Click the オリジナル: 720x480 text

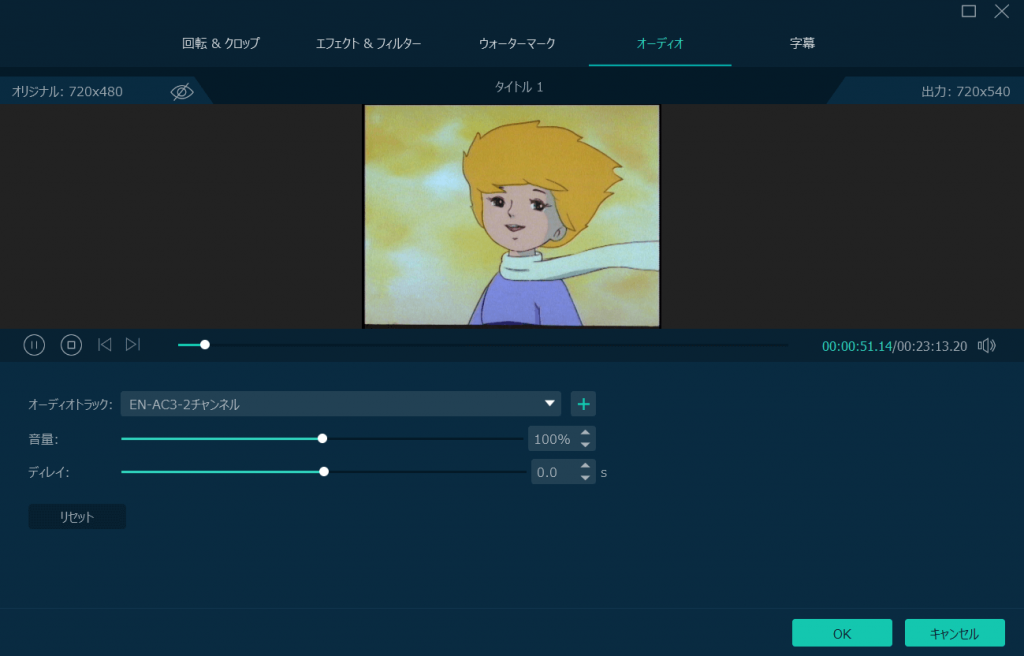[x=67, y=91]
